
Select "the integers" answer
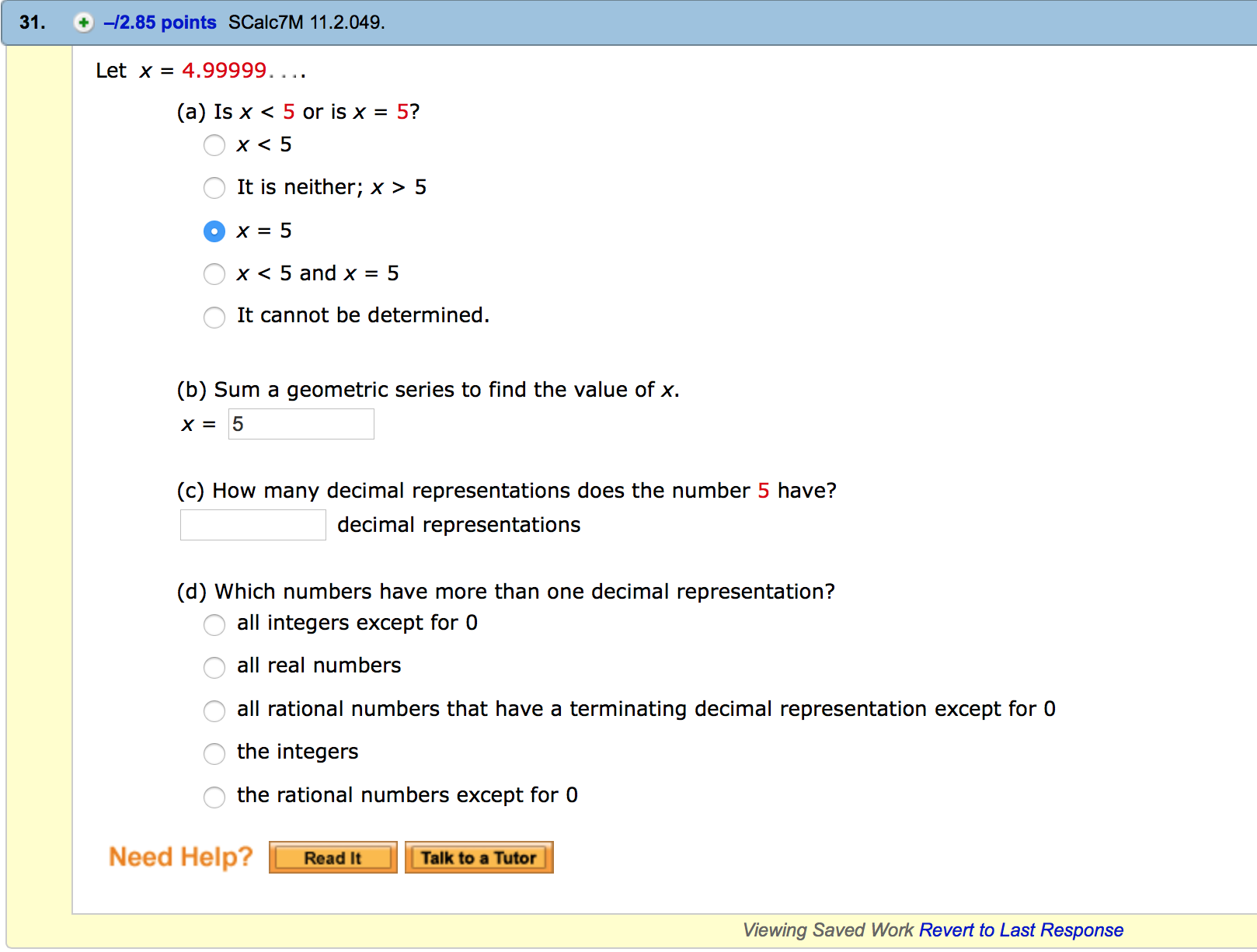click(214, 754)
